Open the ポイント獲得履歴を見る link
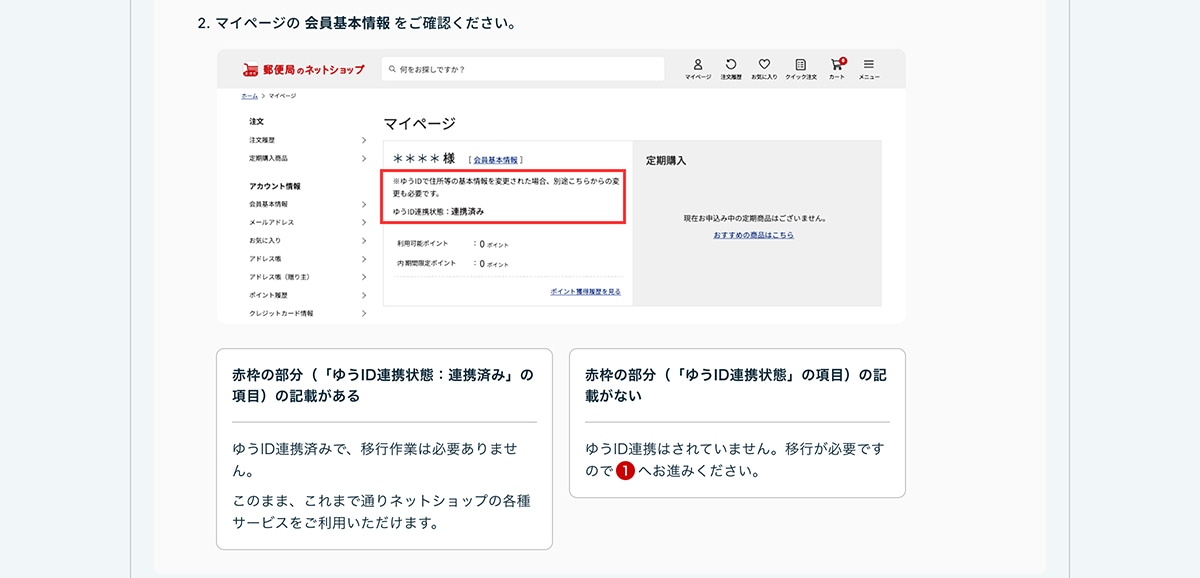The width and height of the screenshot is (1200, 578). 585,291
